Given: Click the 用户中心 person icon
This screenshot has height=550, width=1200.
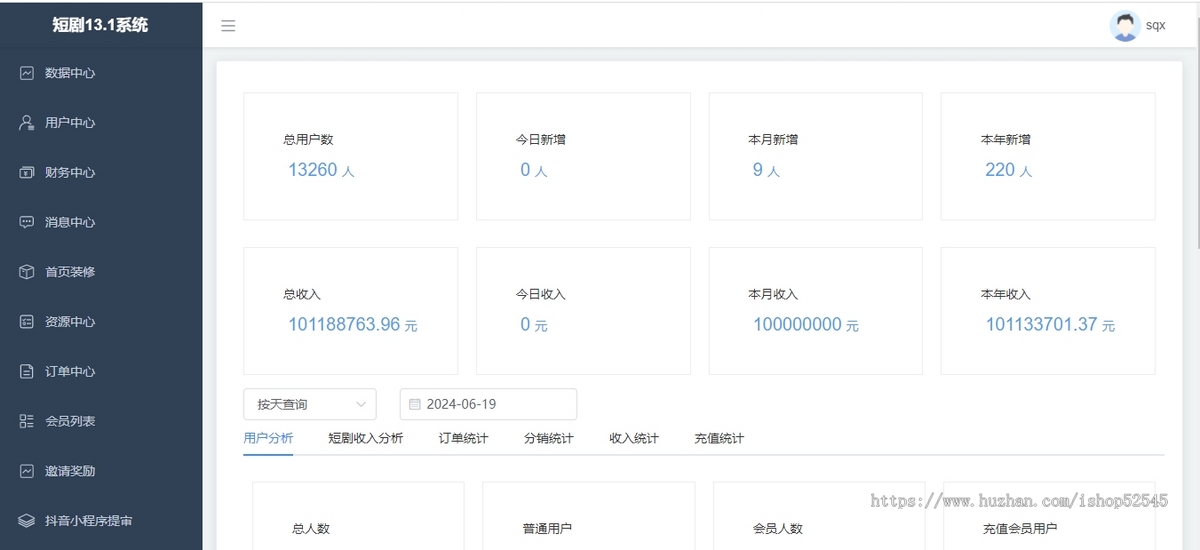Looking at the screenshot, I should (x=27, y=123).
